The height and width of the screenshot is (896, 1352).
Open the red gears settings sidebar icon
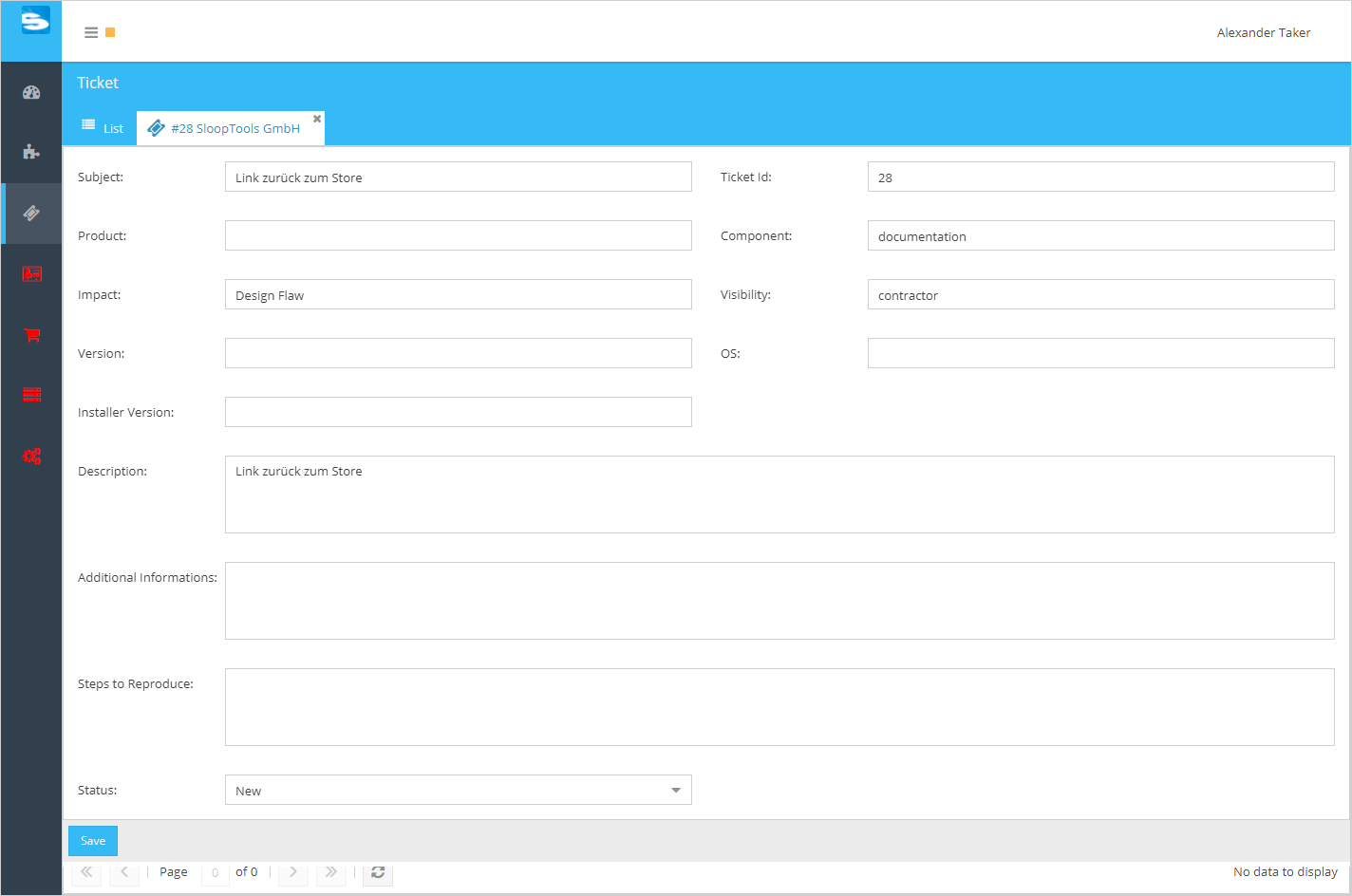31,457
